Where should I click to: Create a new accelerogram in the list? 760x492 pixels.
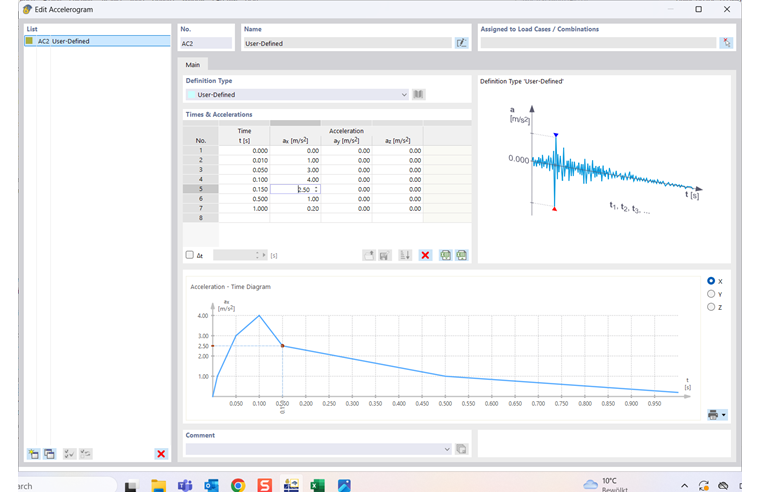33,454
